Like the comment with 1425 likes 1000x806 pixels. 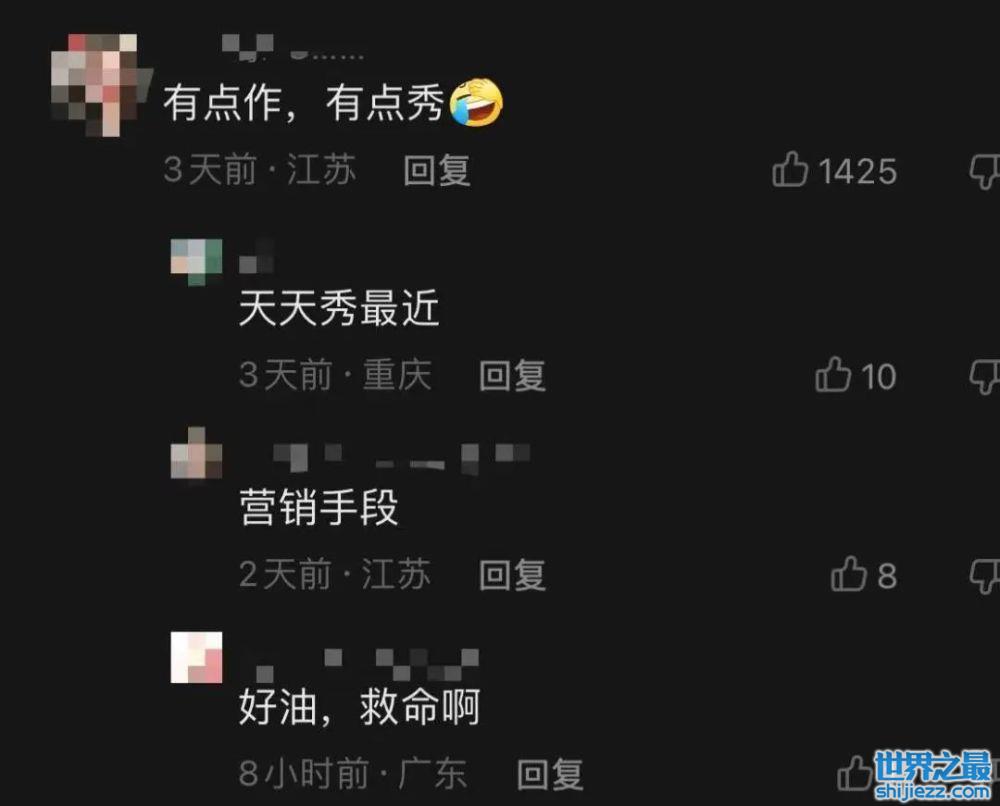[x=790, y=169]
